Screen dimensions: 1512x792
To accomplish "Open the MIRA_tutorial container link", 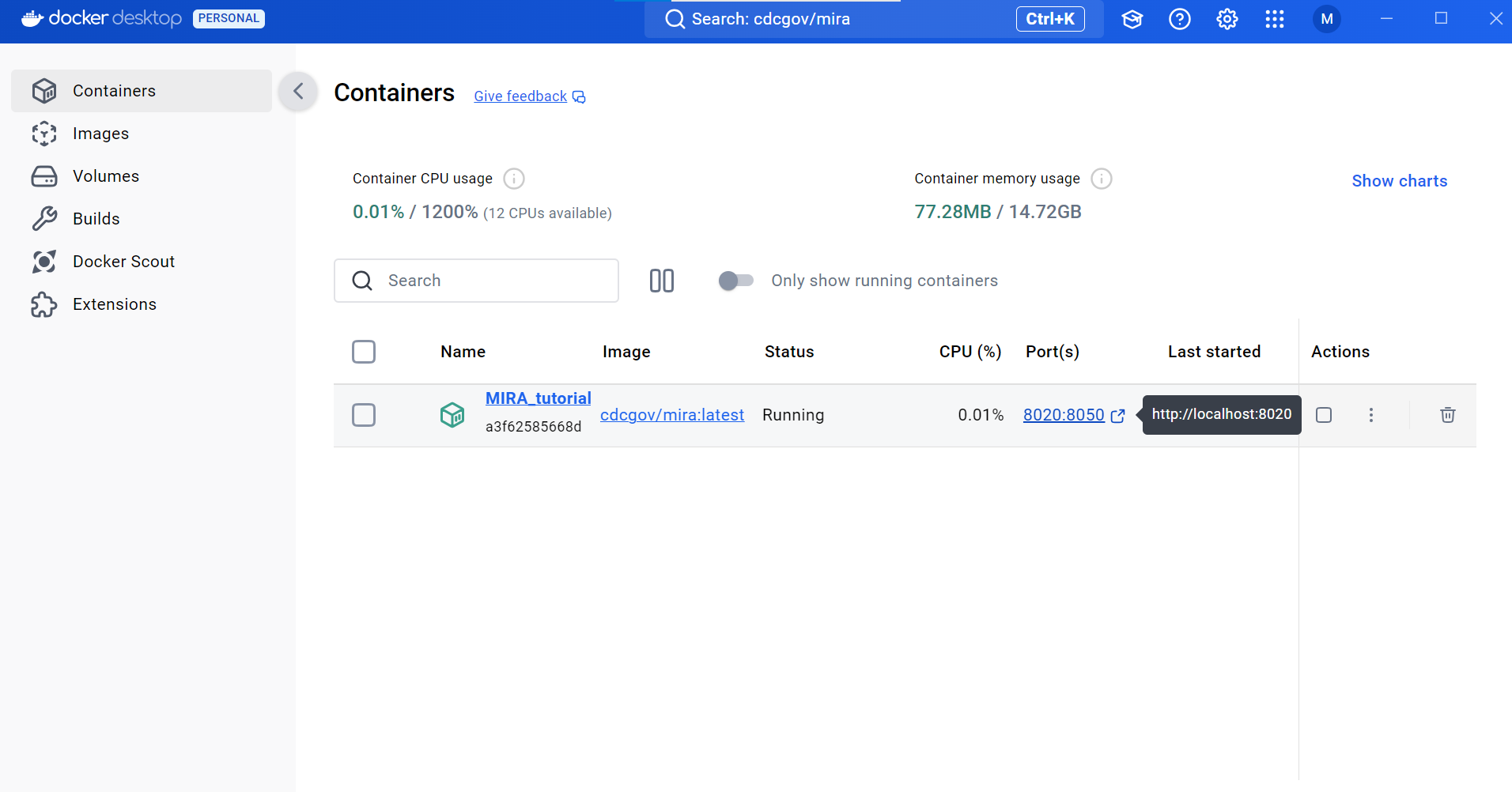I will 539,398.
